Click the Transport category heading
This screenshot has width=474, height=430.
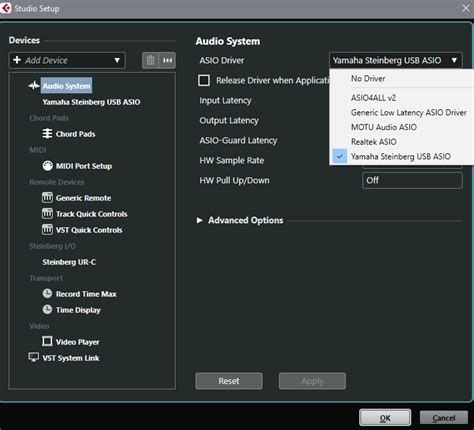pos(46,278)
